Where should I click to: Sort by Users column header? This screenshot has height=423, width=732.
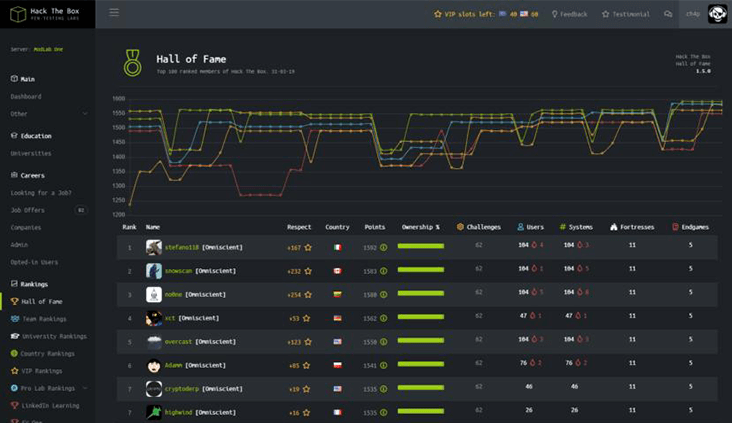pos(530,227)
